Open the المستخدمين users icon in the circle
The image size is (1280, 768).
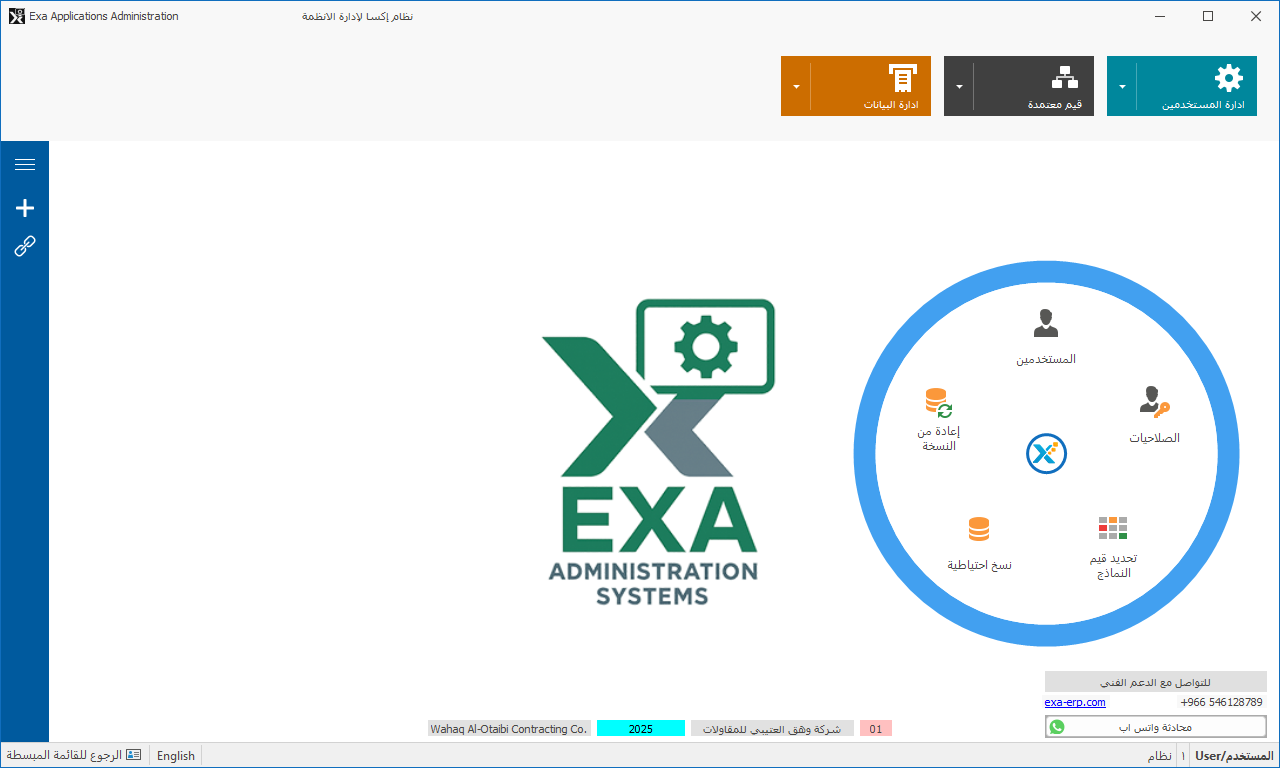[1046, 322]
